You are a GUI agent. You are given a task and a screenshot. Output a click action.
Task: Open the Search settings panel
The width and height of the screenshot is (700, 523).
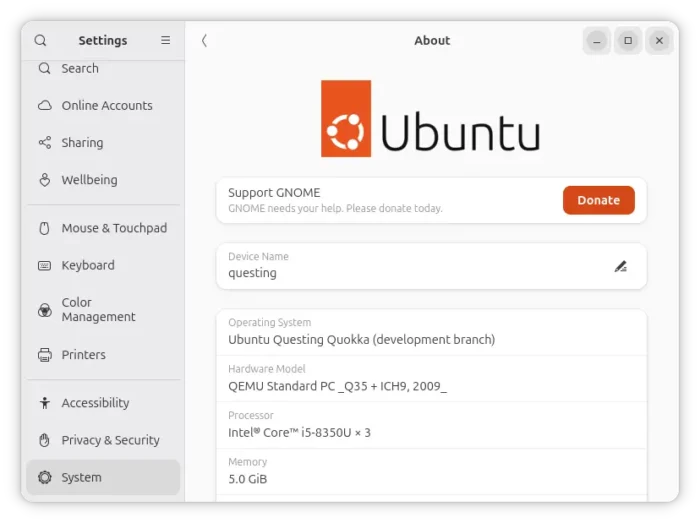click(x=80, y=69)
